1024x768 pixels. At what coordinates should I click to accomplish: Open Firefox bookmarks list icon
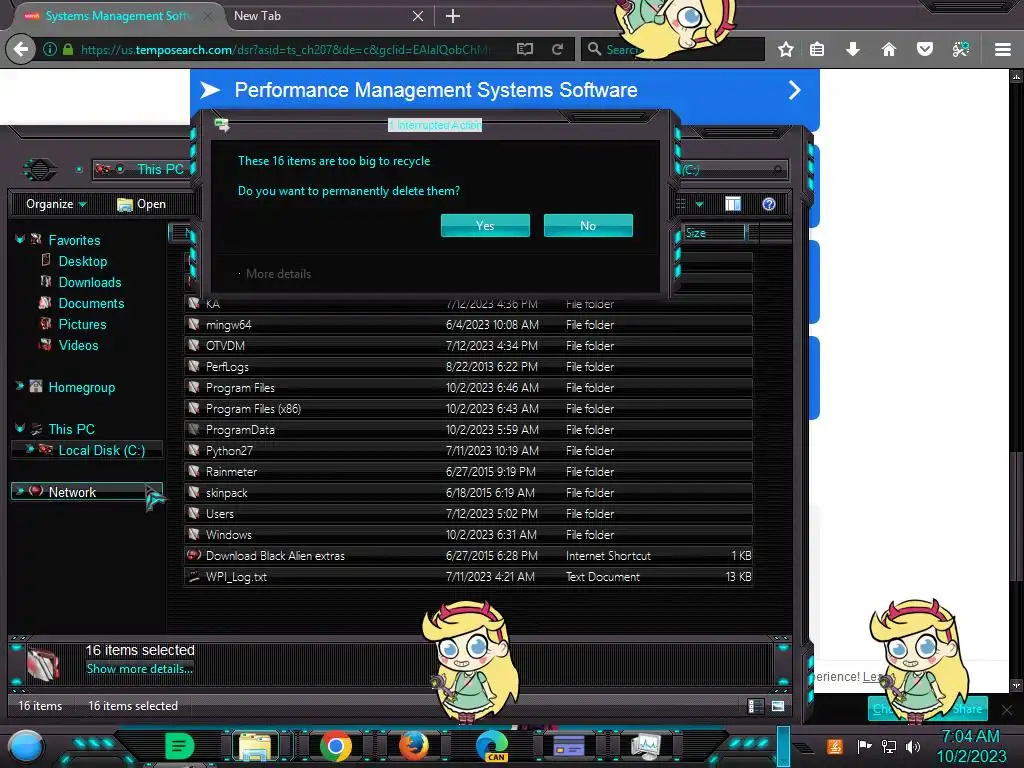coord(817,49)
